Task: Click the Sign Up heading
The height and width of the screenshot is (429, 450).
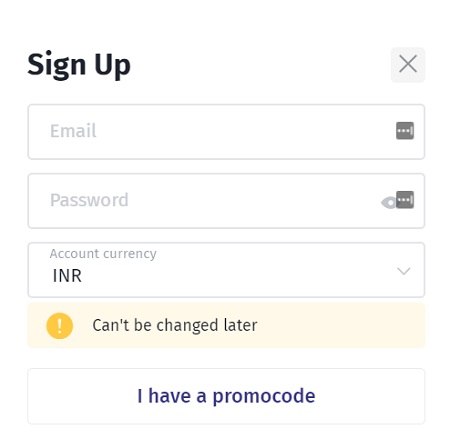Action: coord(79,65)
